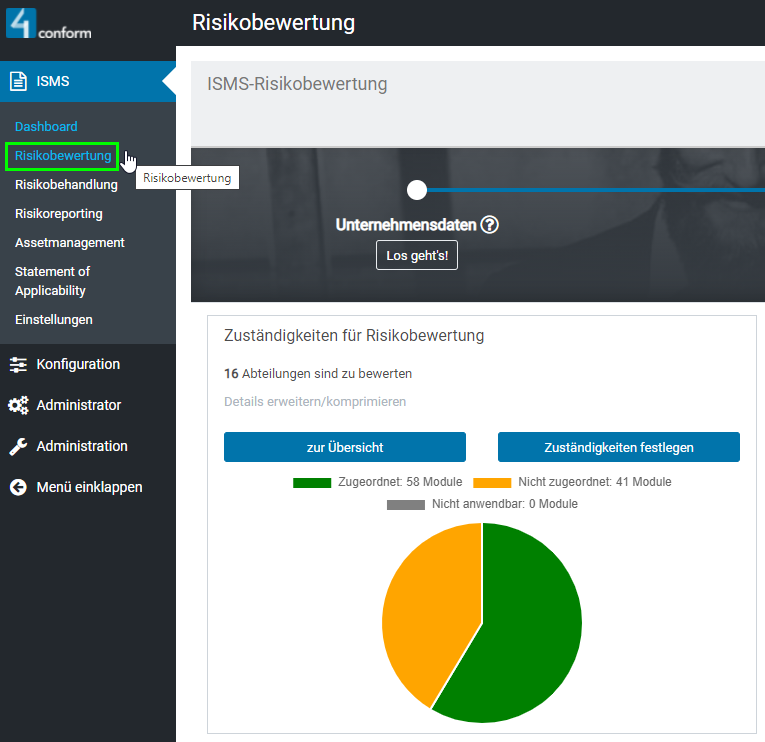This screenshot has width=765, height=742.
Task: Expand Details erweitern/komprimieren section
Action: click(315, 401)
